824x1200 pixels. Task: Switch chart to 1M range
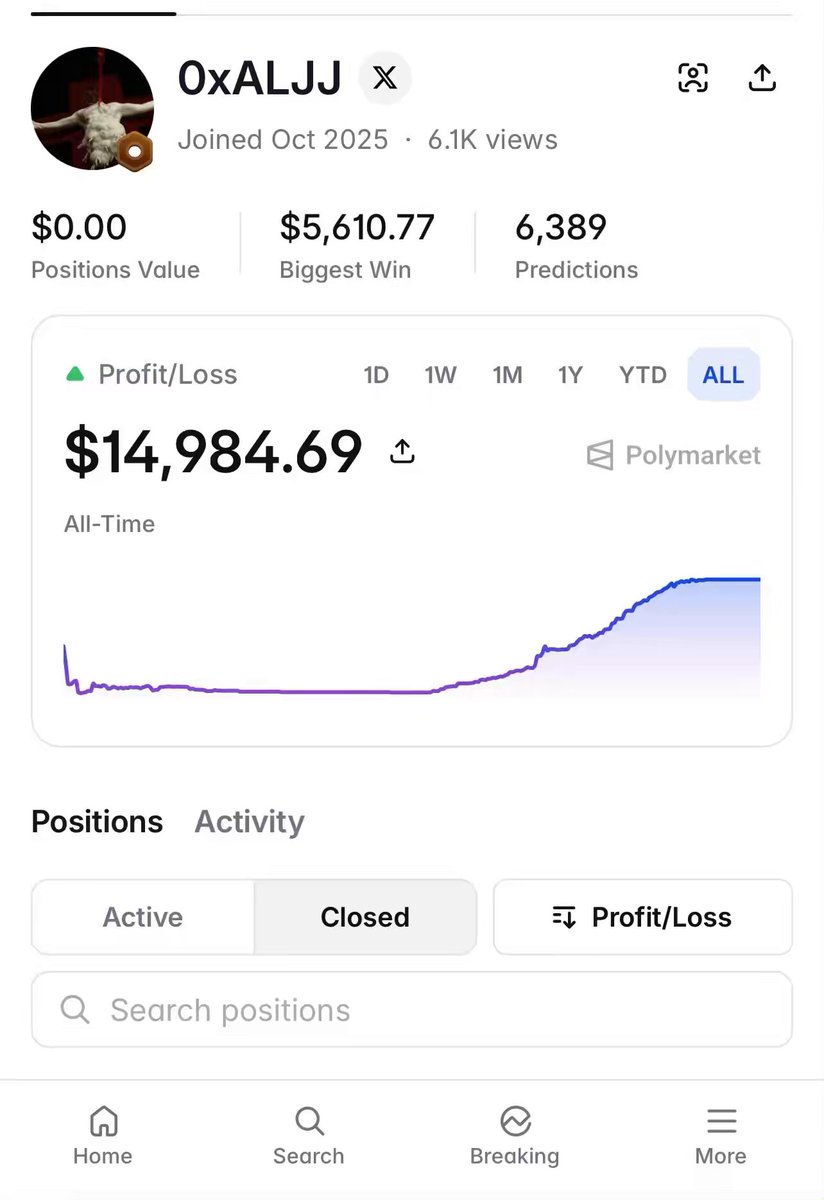click(507, 375)
